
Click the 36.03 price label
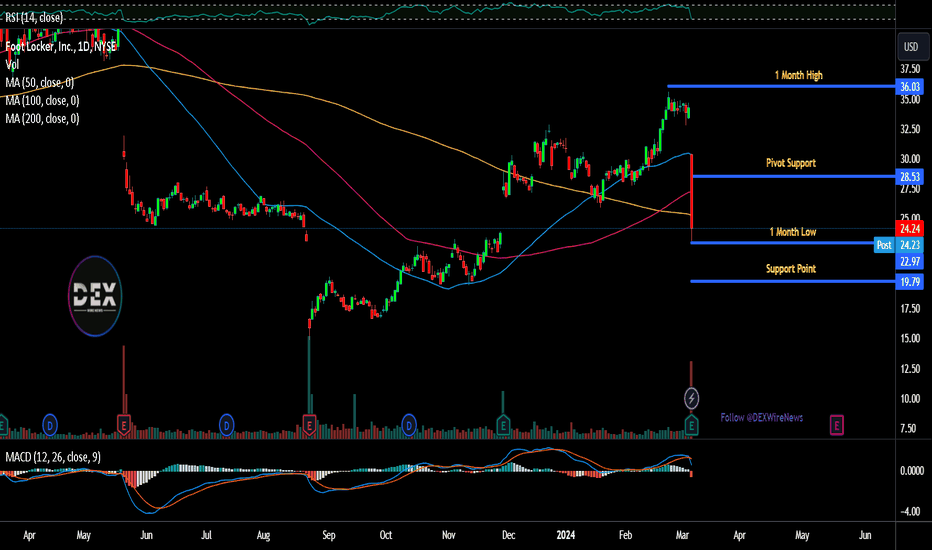pos(910,87)
